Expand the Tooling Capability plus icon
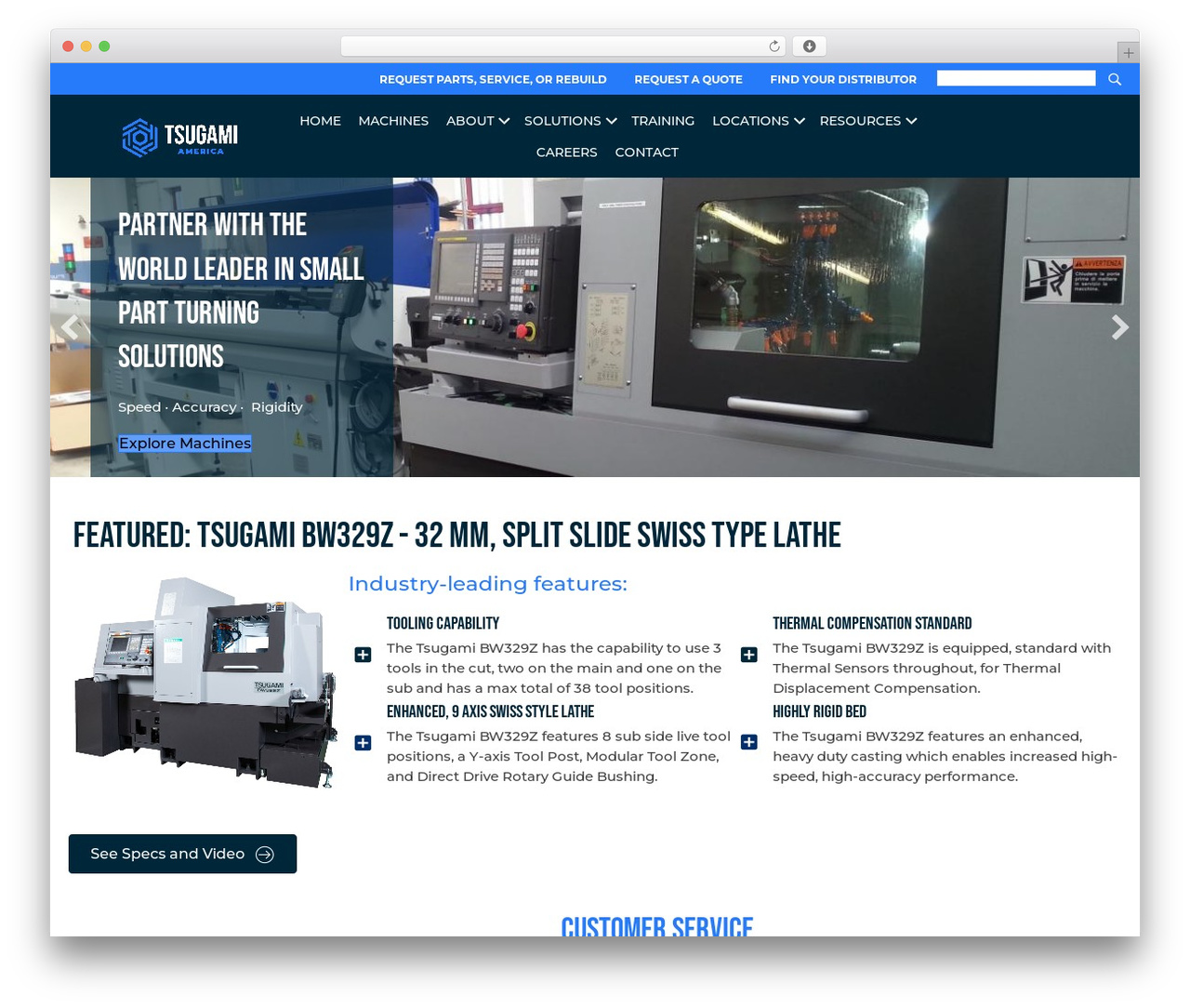This screenshot has width=1190, height=1008. [x=363, y=655]
